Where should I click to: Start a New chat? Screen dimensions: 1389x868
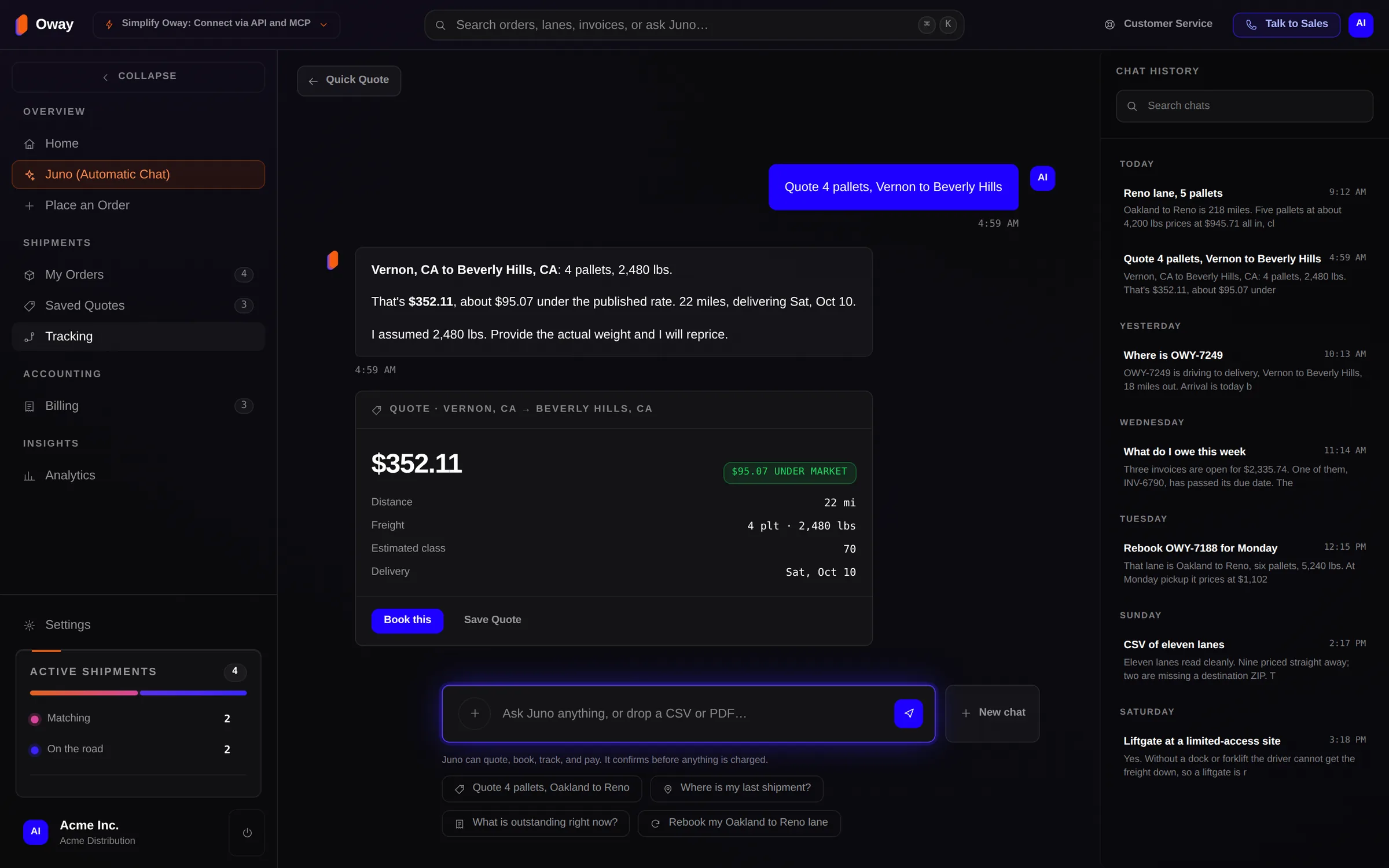[x=993, y=713]
